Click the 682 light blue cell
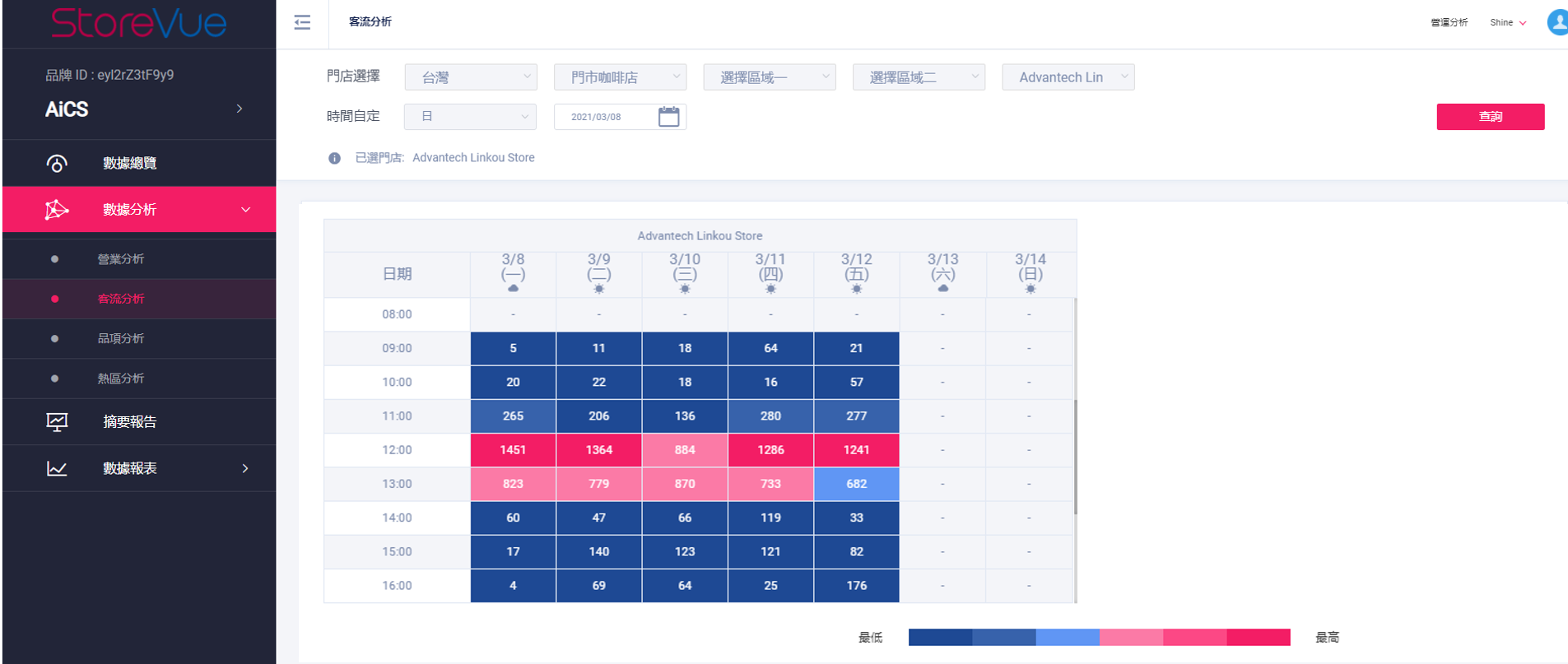 point(857,484)
